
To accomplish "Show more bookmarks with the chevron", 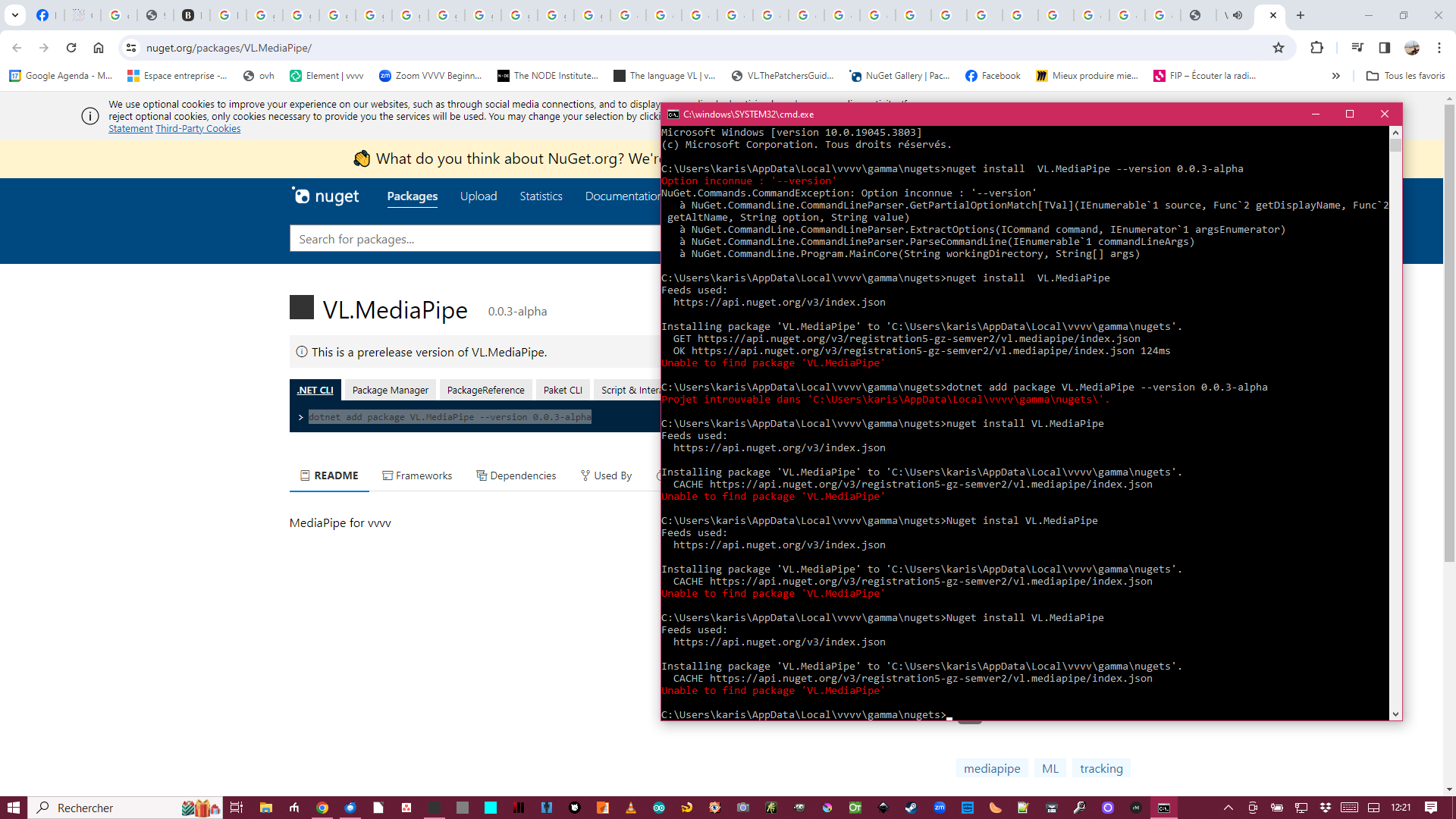I will 1336,76.
